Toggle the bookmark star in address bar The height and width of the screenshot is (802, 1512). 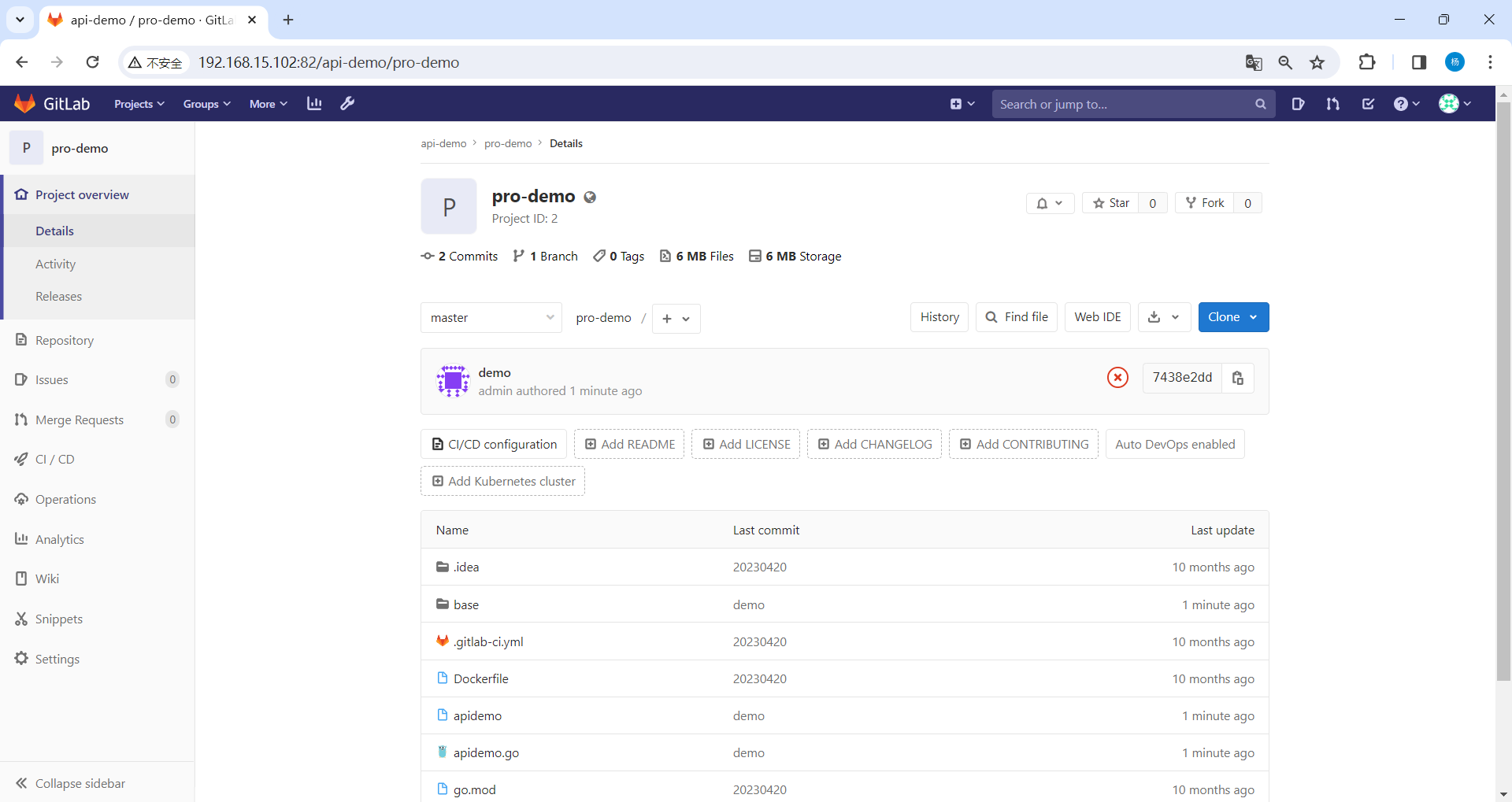[x=1317, y=62]
